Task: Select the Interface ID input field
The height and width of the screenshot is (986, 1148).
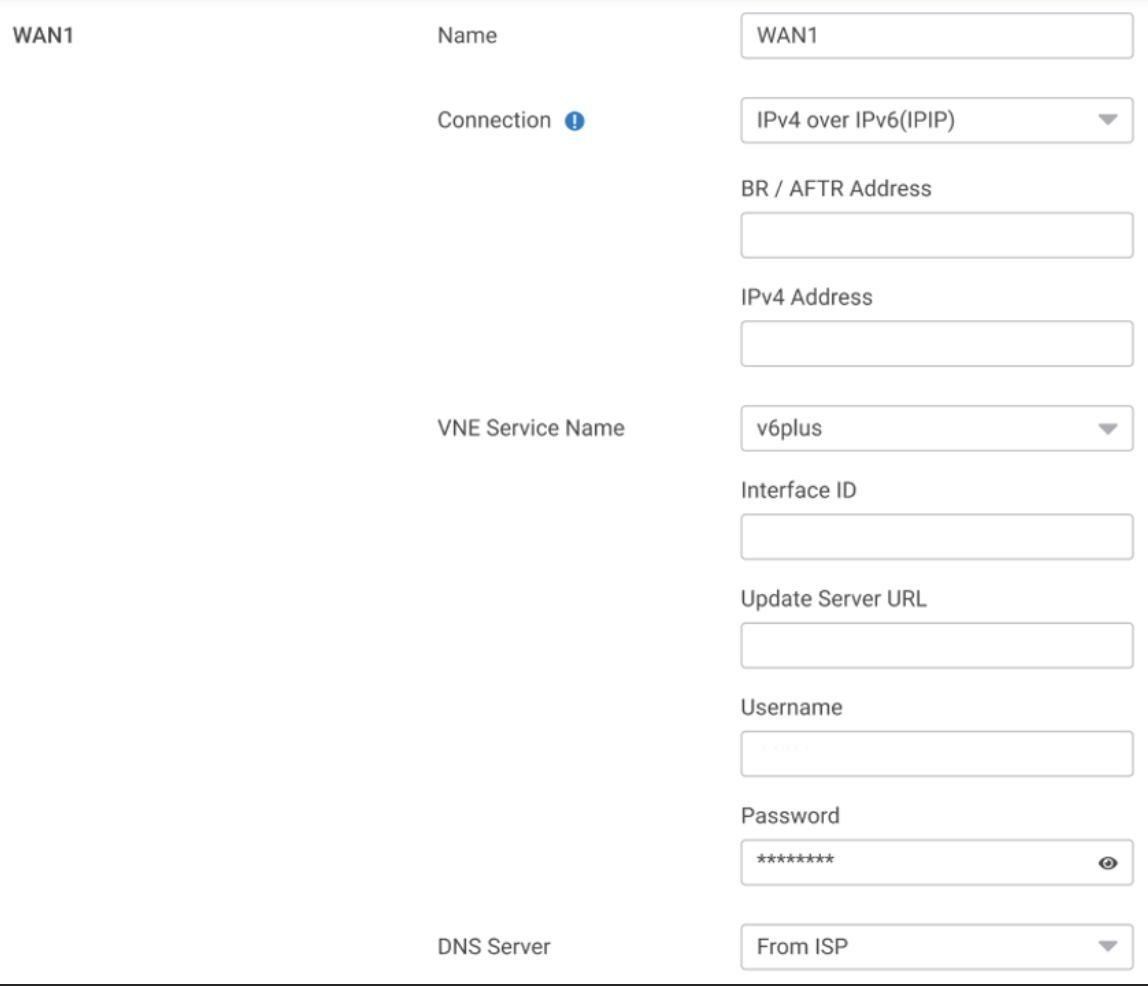Action: click(936, 537)
